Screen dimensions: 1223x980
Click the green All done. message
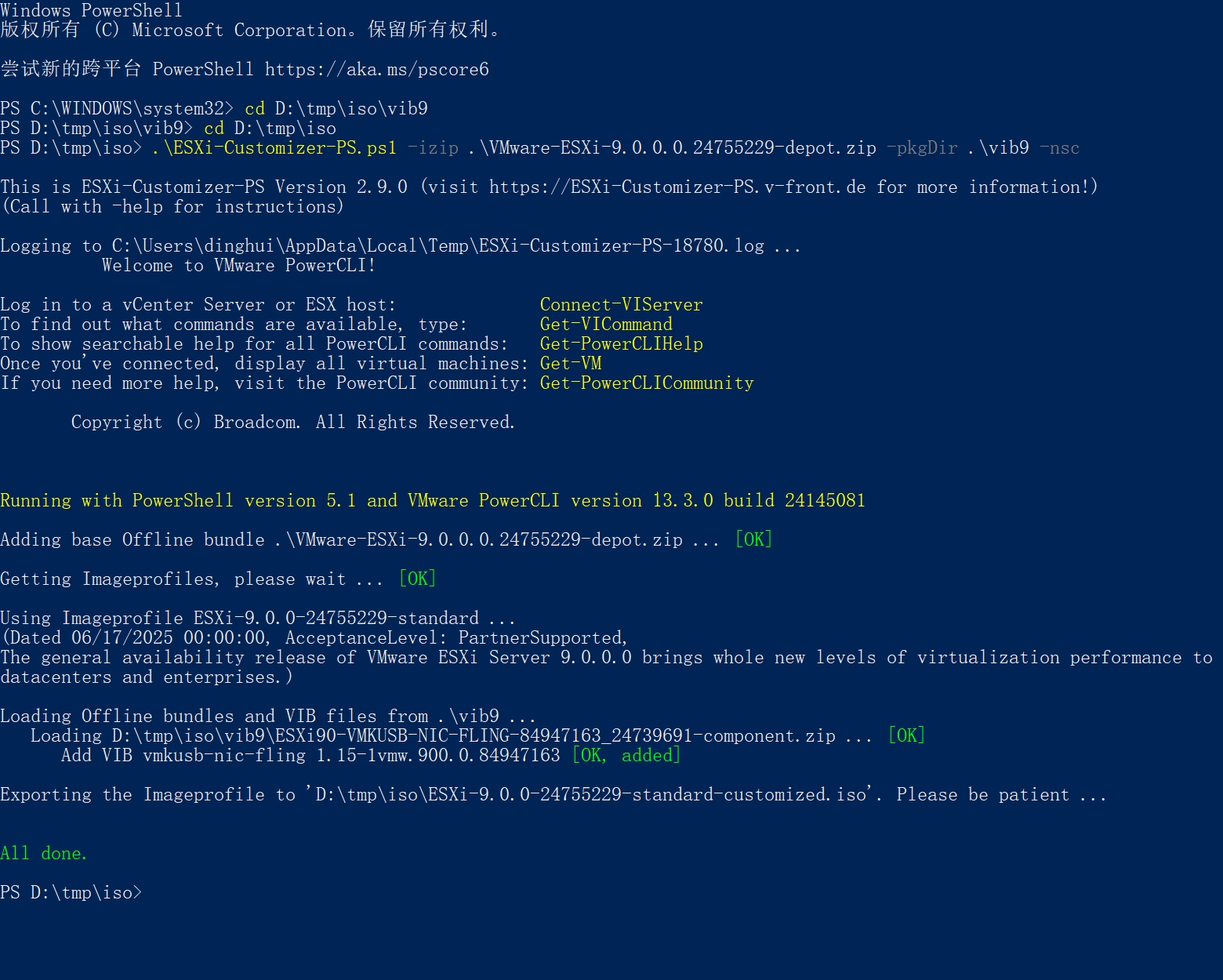click(44, 854)
